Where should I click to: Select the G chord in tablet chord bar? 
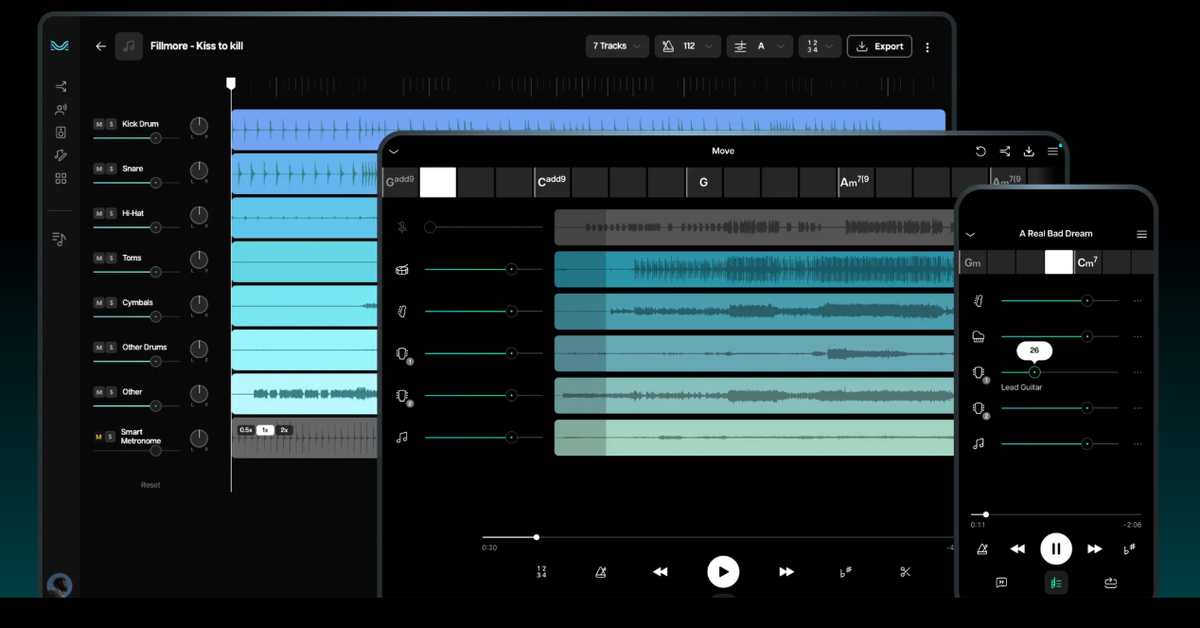[704, 182]
